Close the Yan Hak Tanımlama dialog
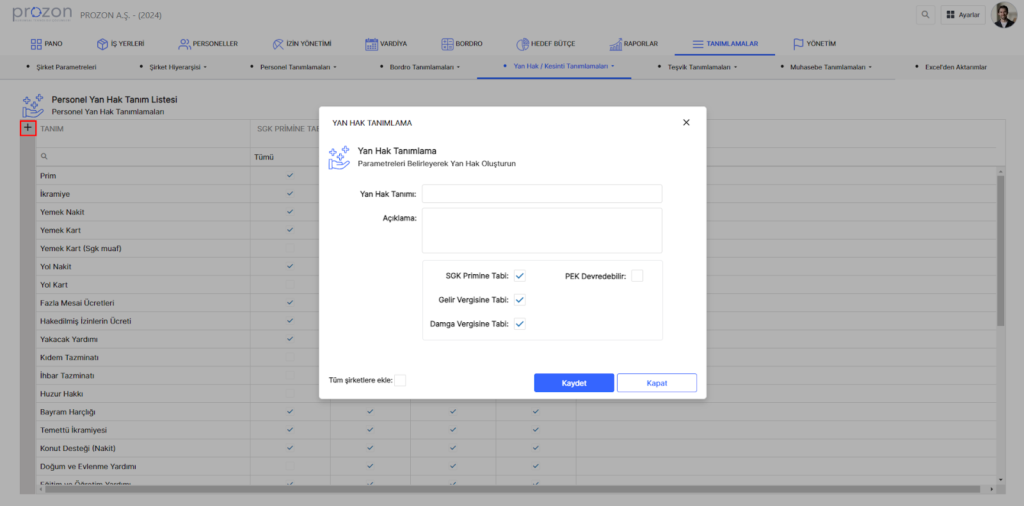Screen dimensions: 1024x506 pos(686,122)
